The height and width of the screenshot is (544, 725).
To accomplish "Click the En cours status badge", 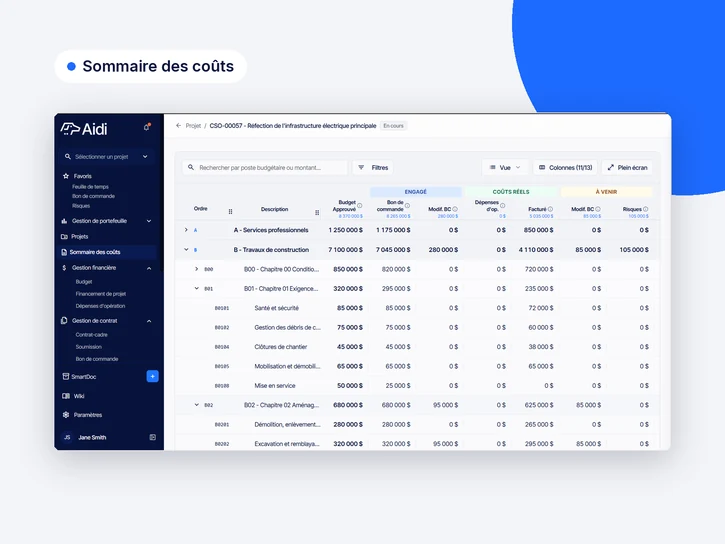I will coord(393,126).
